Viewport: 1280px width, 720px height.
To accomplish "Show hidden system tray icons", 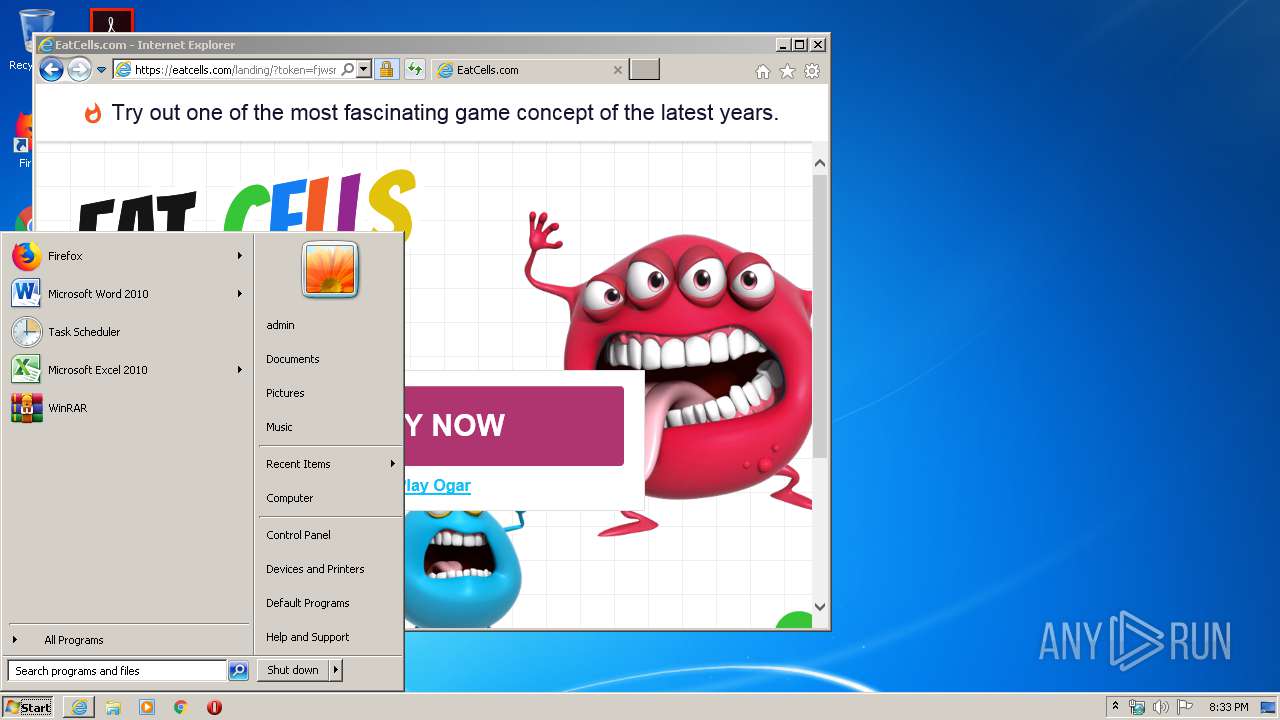I will 1115,707.
